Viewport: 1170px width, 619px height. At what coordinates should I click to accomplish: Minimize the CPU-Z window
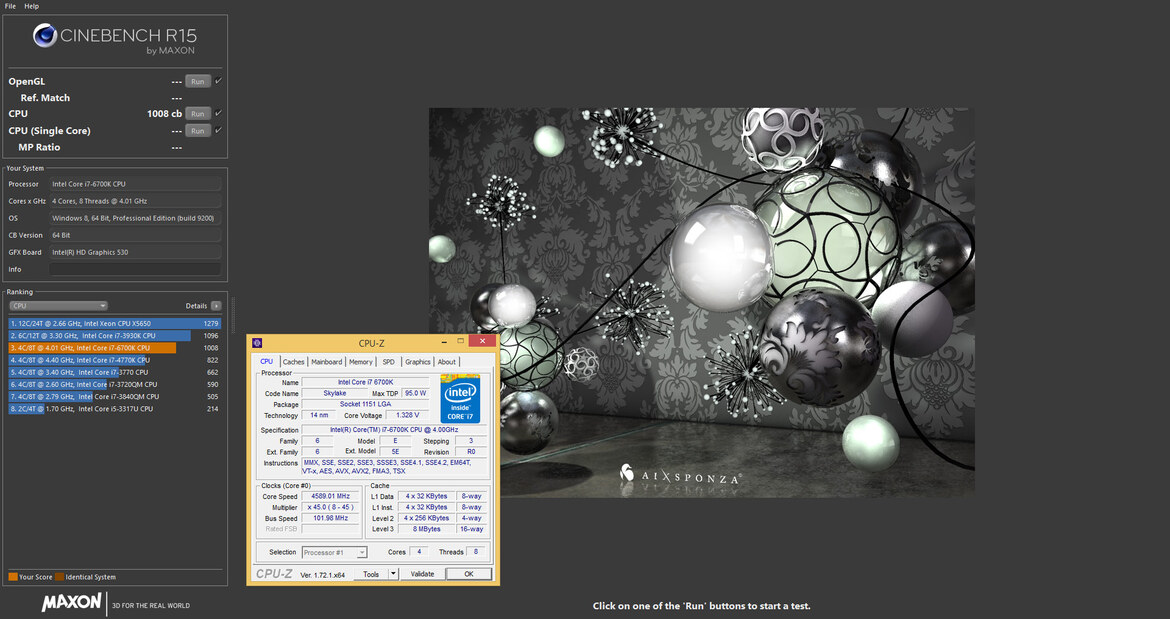[443, 342]
